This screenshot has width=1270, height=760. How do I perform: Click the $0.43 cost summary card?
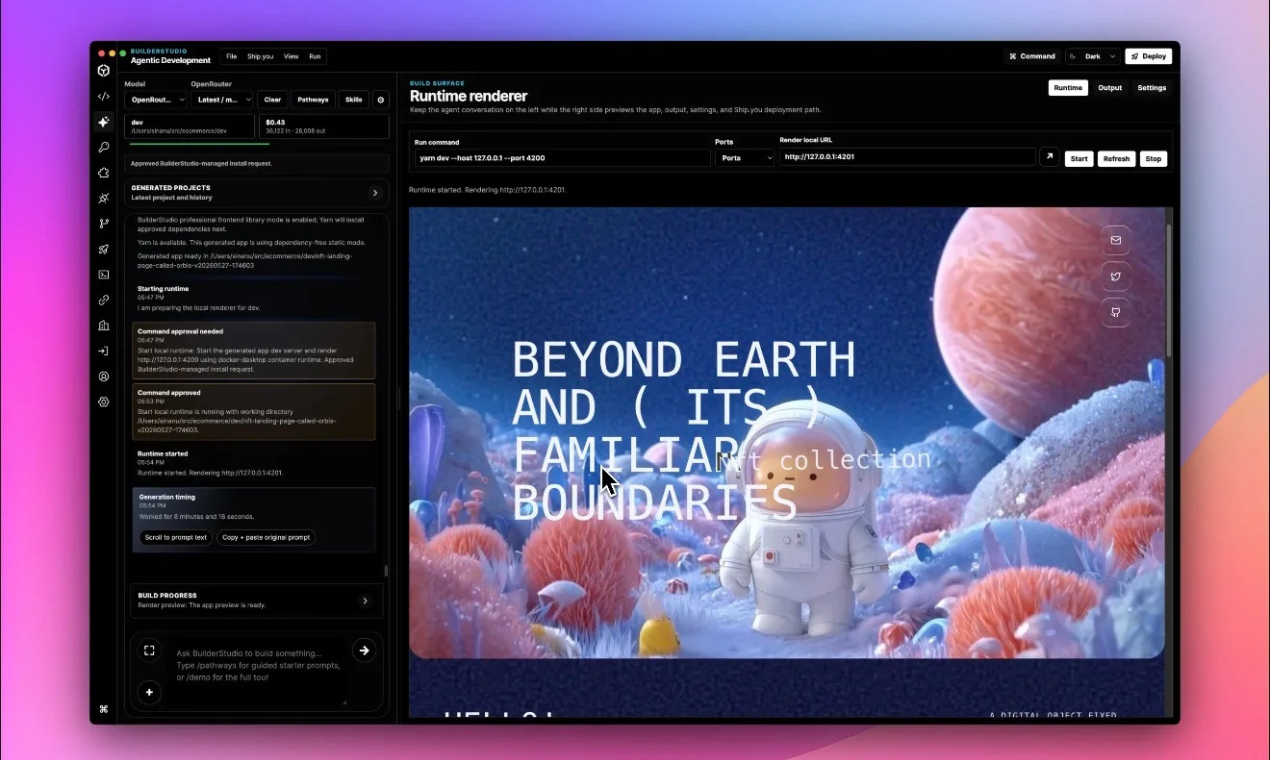click(324, 126)
